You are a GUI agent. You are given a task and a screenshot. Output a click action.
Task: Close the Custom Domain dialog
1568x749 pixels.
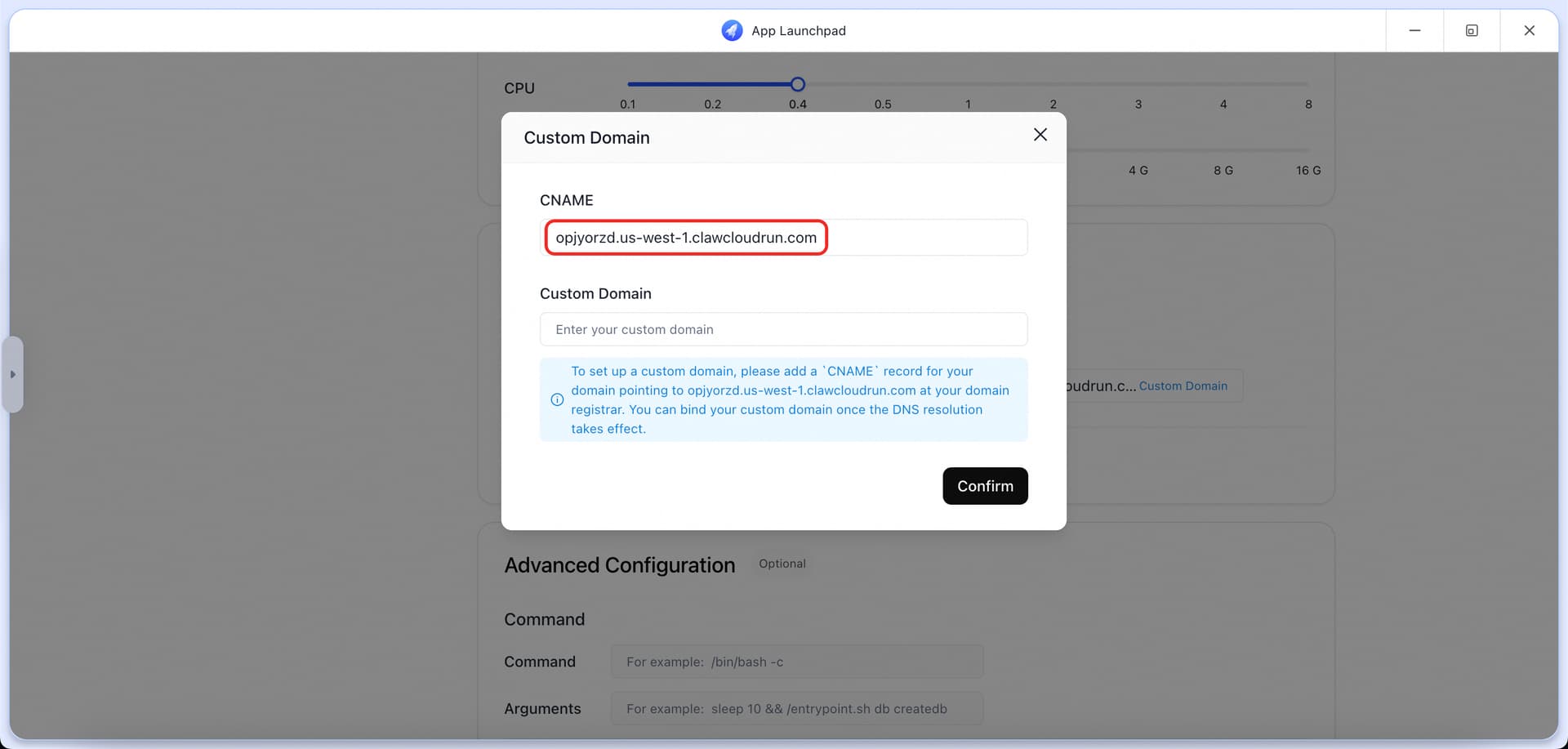pyautogui.click(x=1040, y=135)
